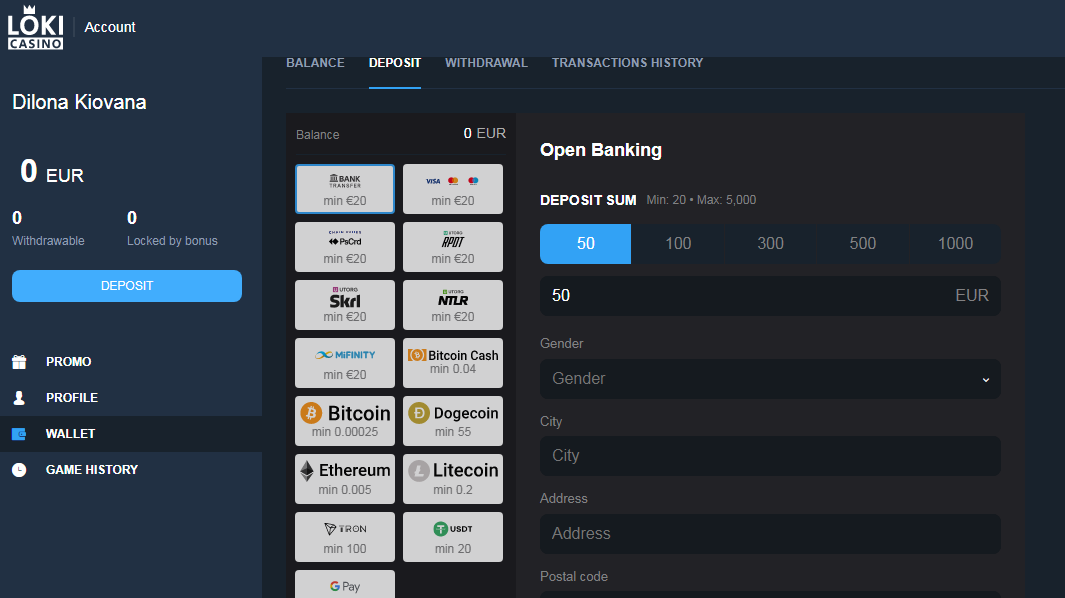The image size is (1065, 598).
Task: Choose the 1000 deposit sum option
Action: click(955, 244)
